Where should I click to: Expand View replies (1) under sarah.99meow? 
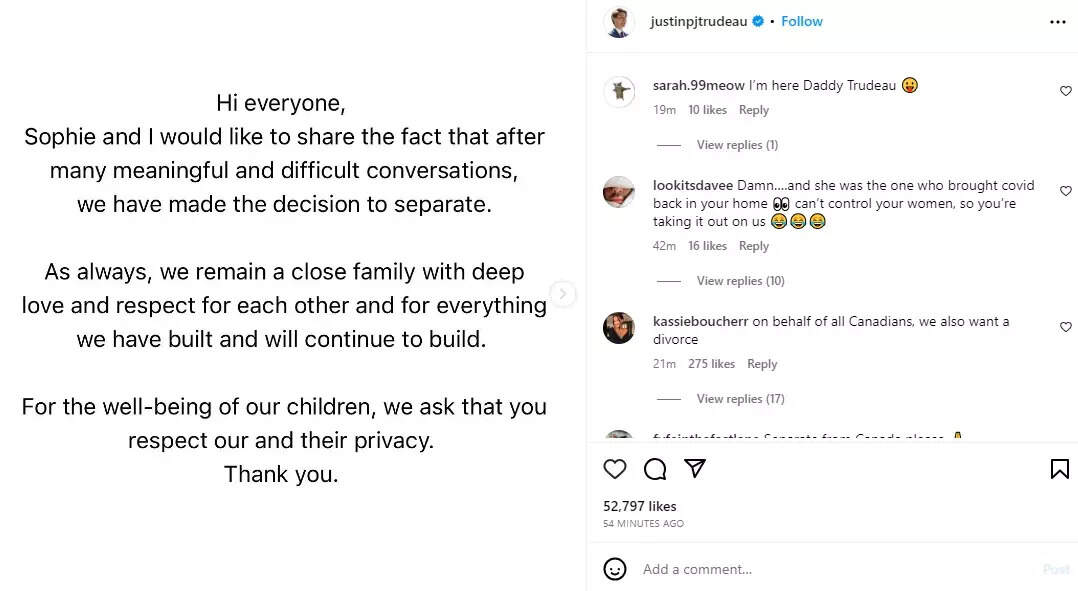coord(737,145)
